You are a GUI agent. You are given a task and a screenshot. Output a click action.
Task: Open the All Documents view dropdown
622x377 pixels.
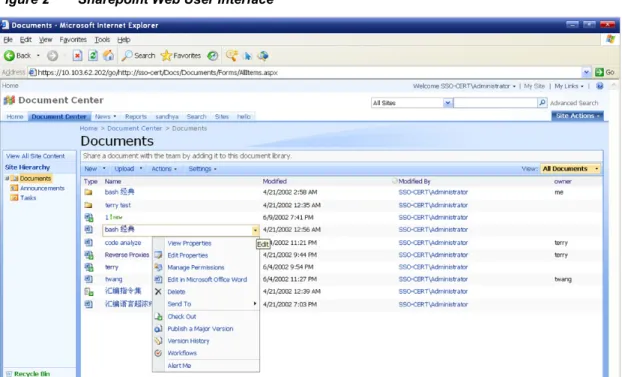570,169
